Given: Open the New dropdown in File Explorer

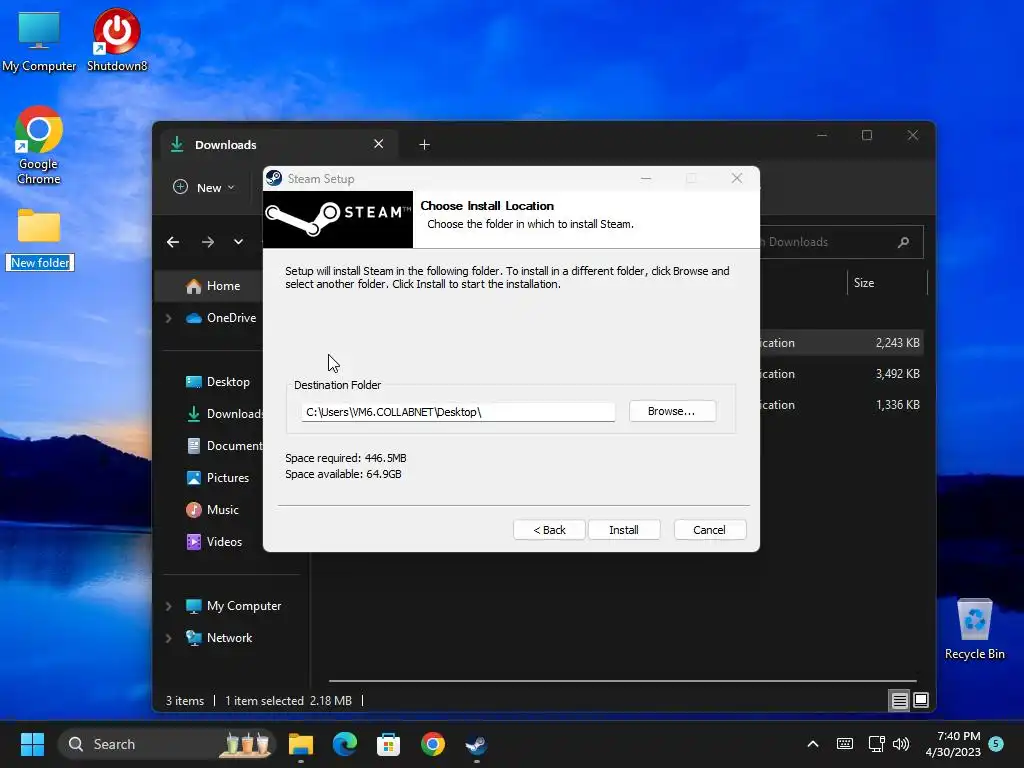Looking at the screenshot, I should [x=204, y=187].
